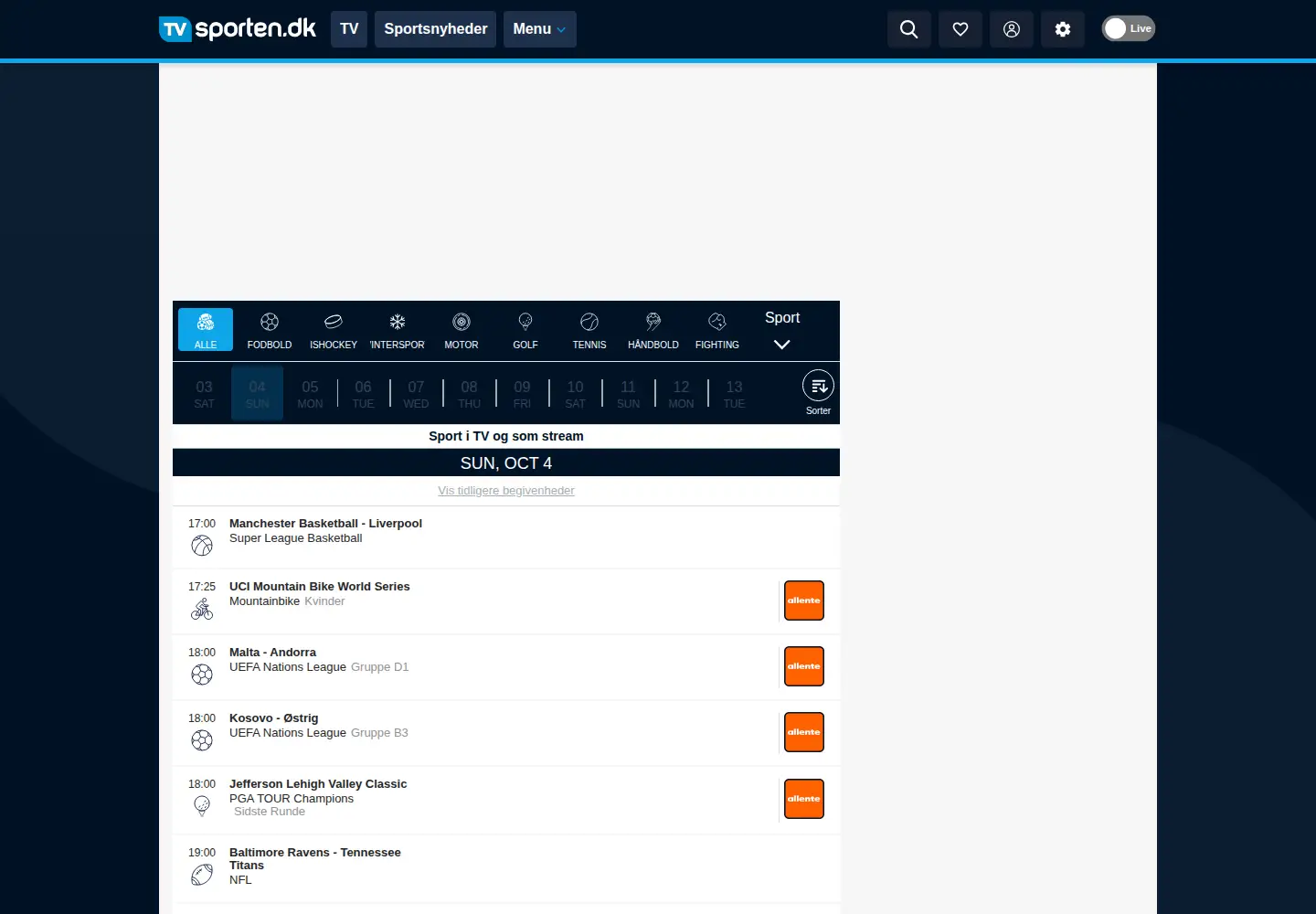Filter by HÅNDBOLD icon
Image resolution: width=1316 pixels, height=914 pixels.
[x=653, y=330]
